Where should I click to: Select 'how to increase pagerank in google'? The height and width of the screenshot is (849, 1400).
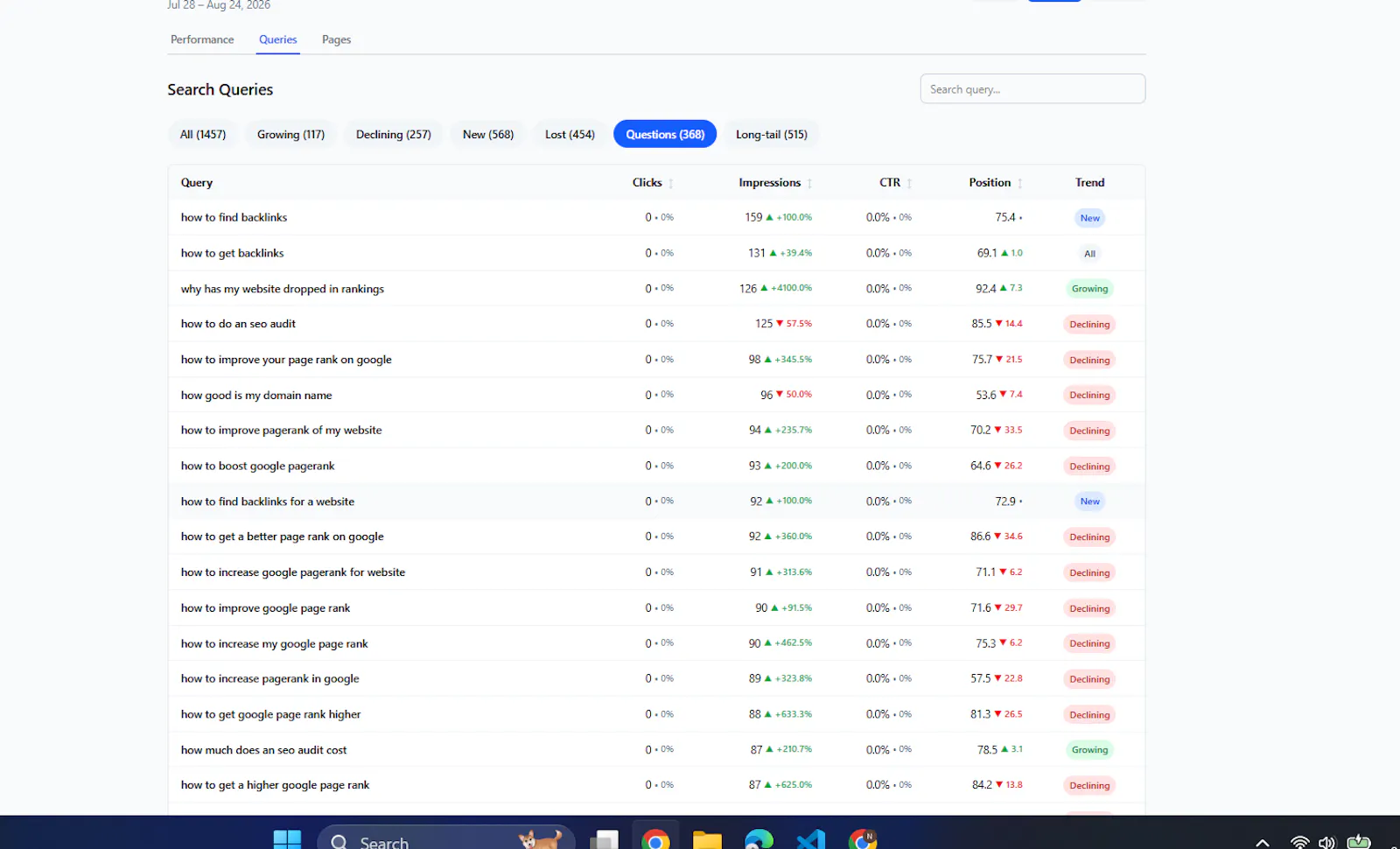269,678
